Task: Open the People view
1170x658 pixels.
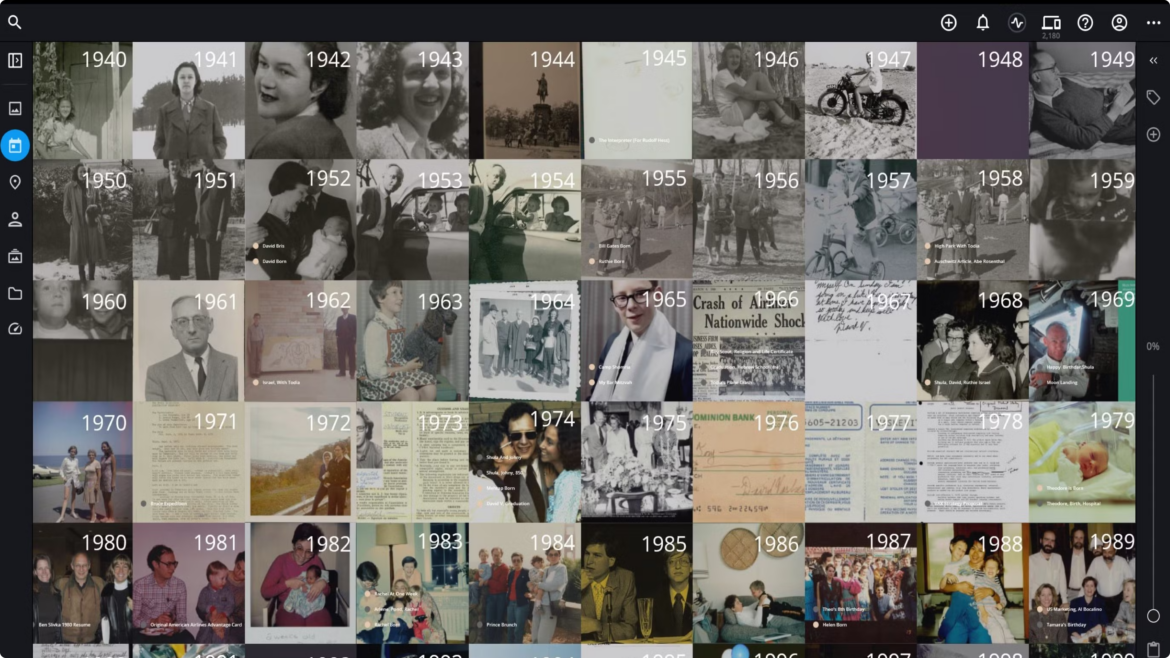Action: [15, 219]
